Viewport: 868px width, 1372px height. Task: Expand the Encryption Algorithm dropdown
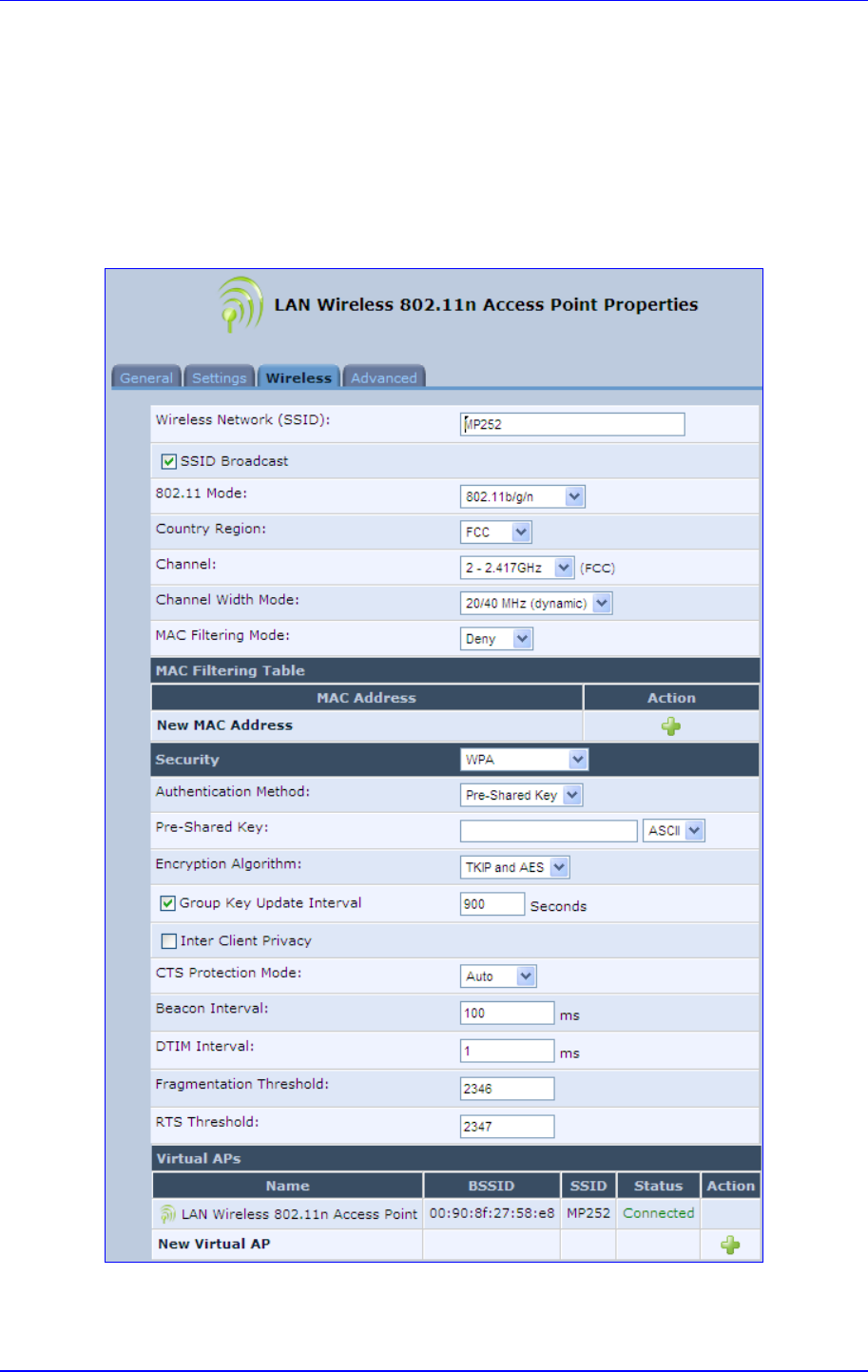(514, 867)
